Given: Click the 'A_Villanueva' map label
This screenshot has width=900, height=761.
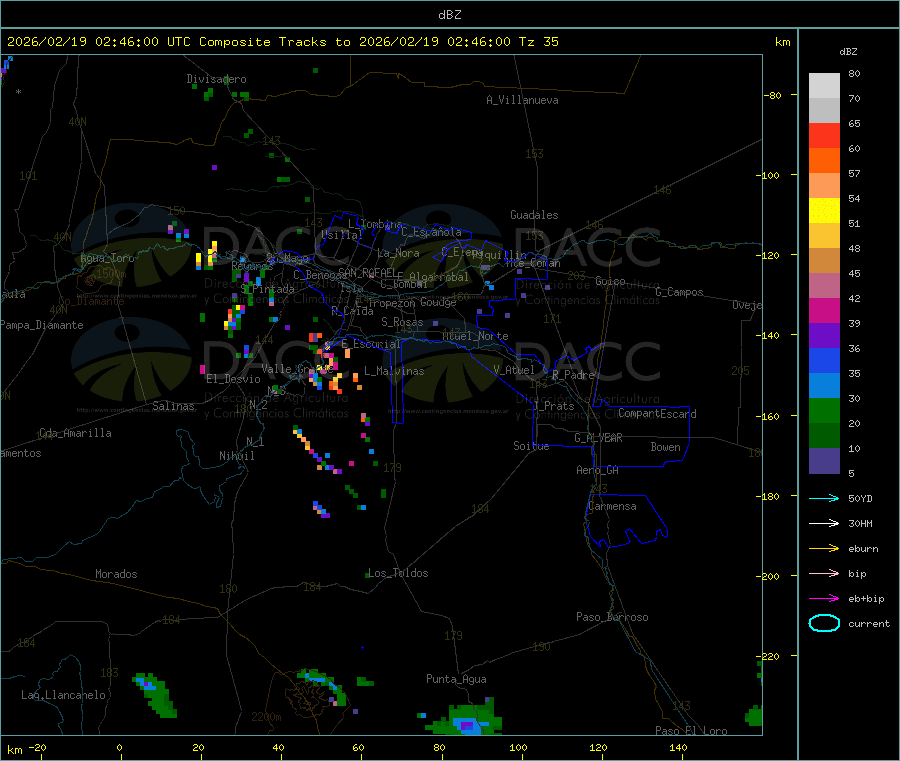Looking at the screenshot, I should [x=522, y=100].
